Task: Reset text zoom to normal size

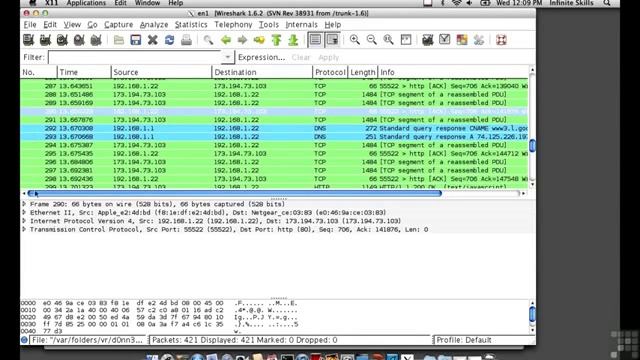Action: click(389, 40)
